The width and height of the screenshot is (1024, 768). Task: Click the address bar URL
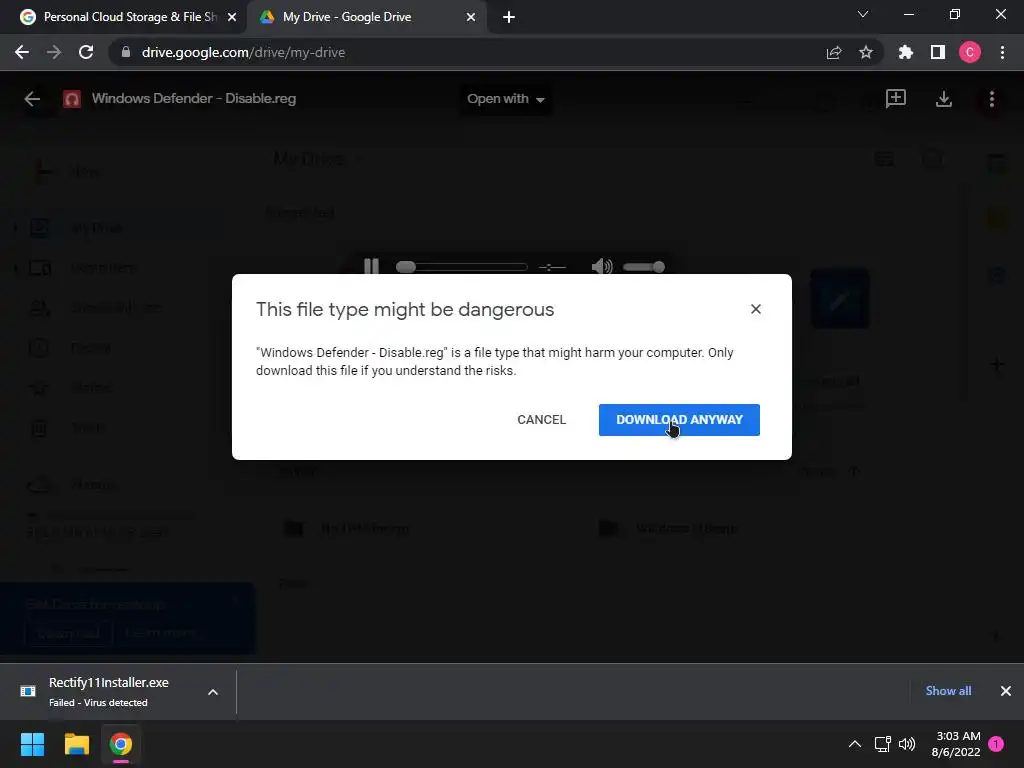tap(243, 52)
